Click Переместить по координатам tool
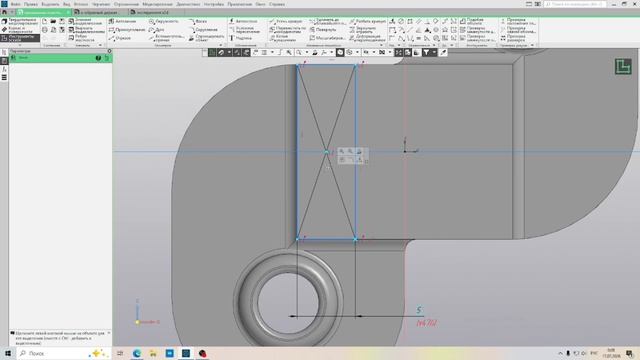The height and width of the screenshot is (360, 640). click(x=287, y=30)
